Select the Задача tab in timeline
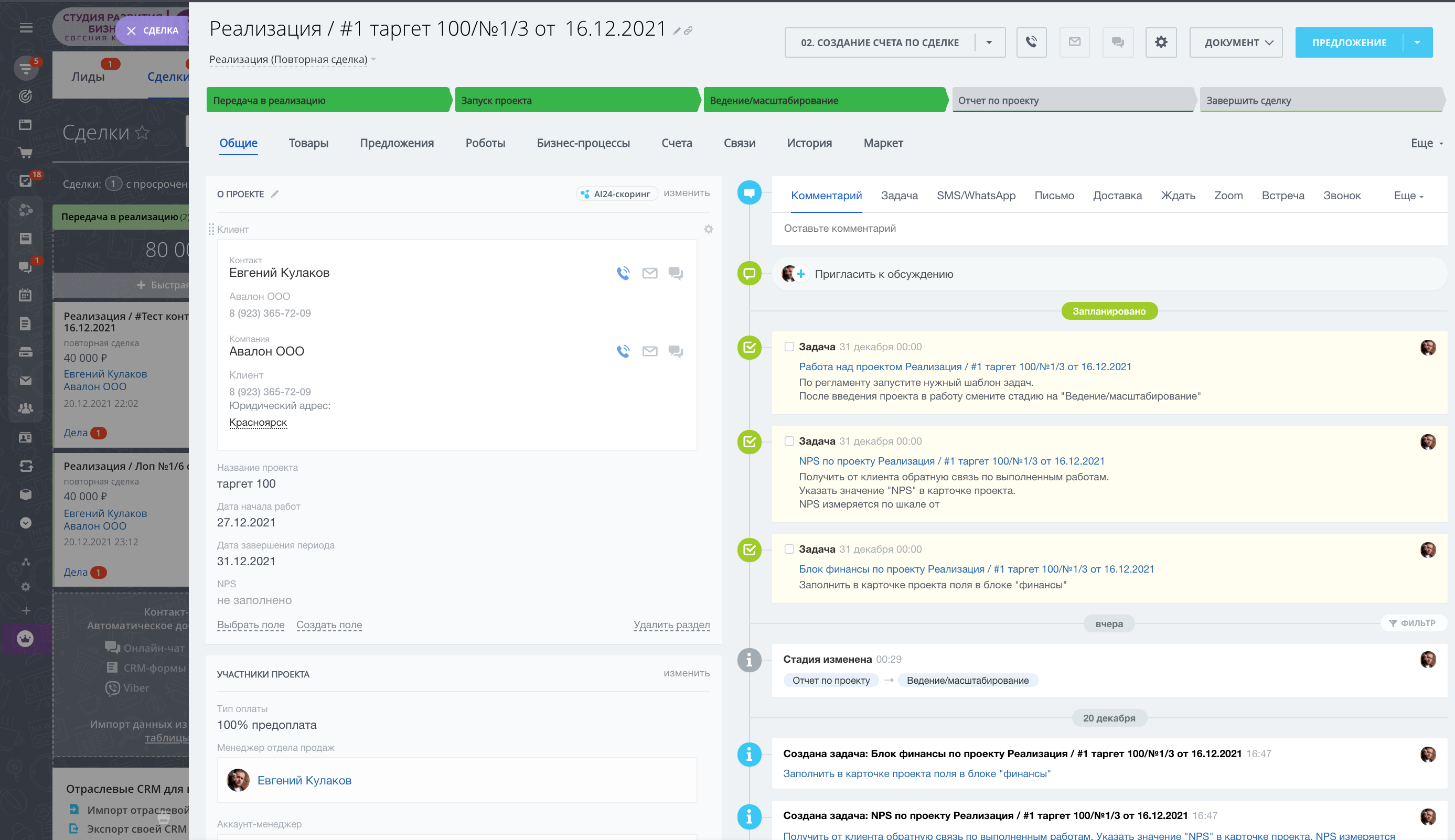 click(x=899, y=196)
